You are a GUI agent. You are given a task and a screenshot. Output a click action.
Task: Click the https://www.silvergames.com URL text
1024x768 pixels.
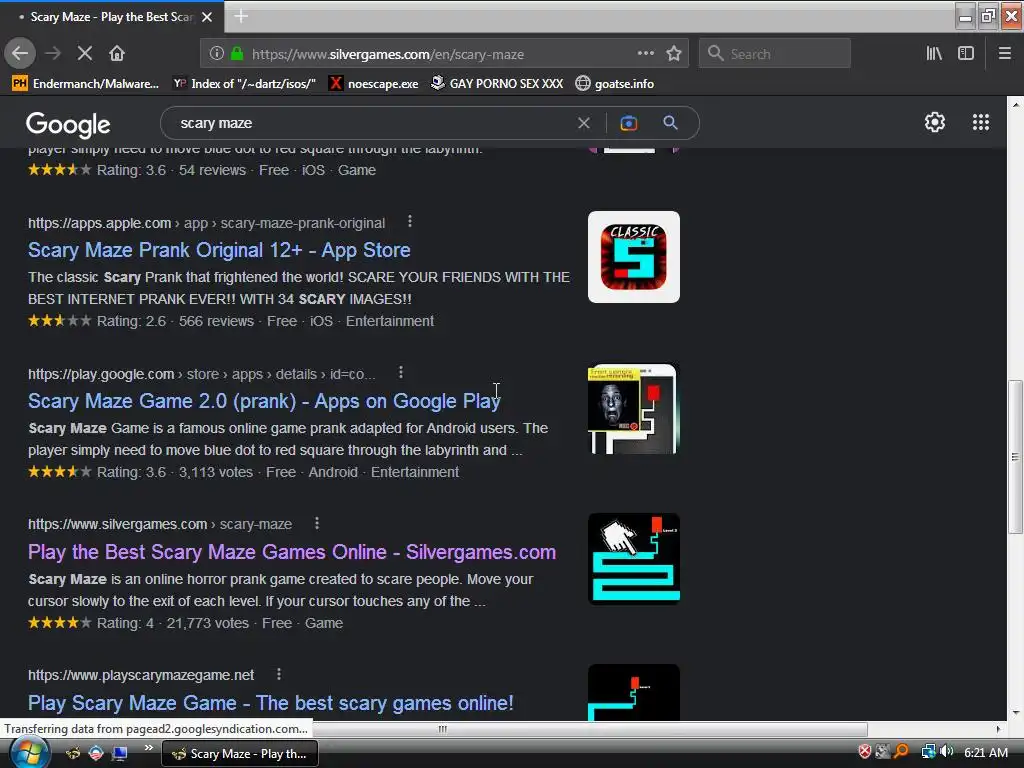118,524
